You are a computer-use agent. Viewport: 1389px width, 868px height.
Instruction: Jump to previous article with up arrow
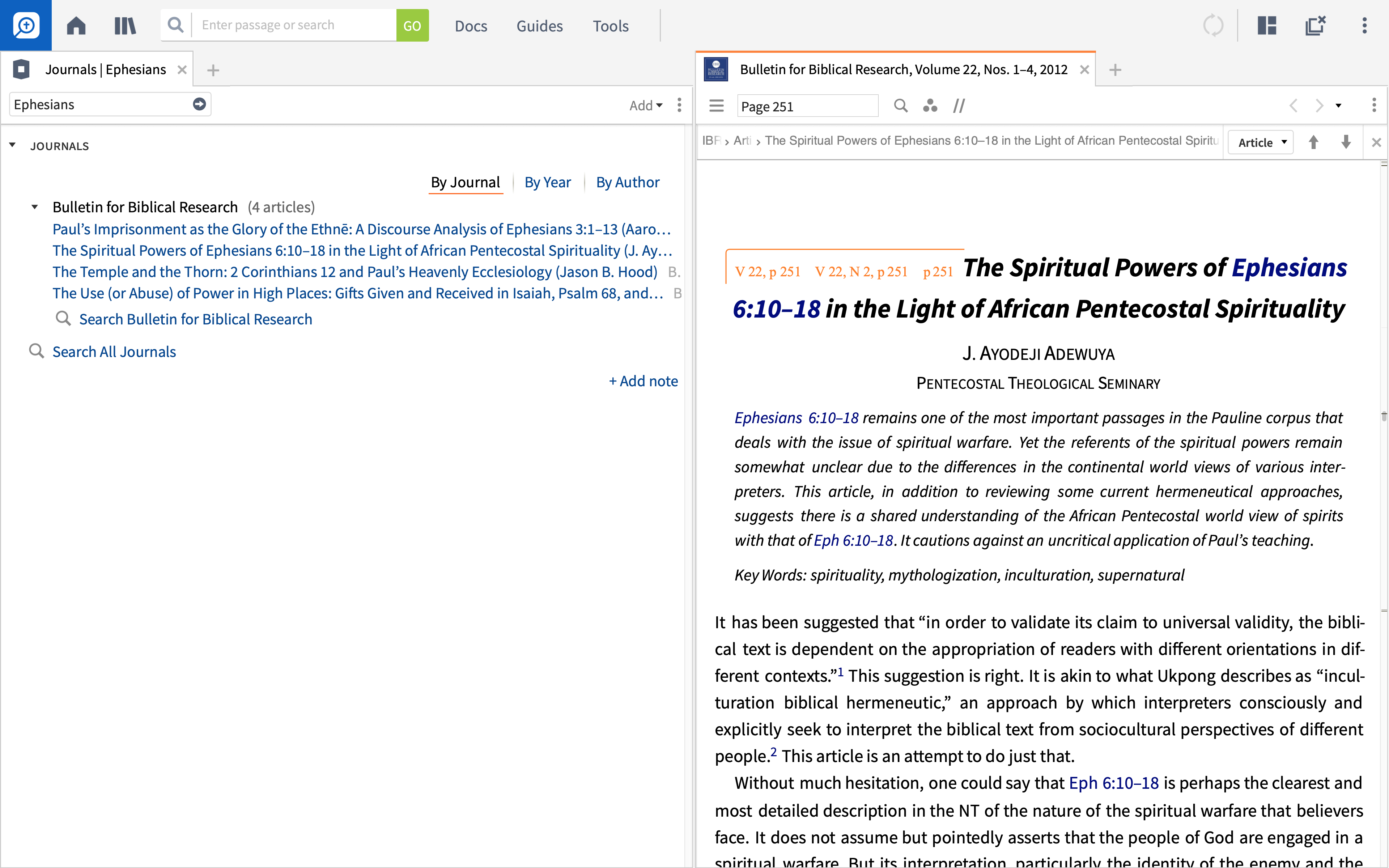click(1314, 142)
